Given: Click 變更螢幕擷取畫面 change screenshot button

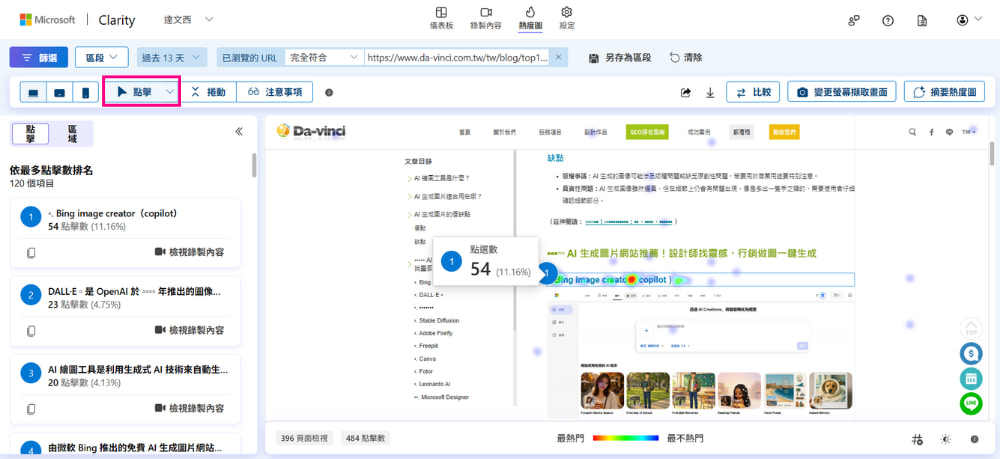Looking at the screenshot, I should point(842,92).
